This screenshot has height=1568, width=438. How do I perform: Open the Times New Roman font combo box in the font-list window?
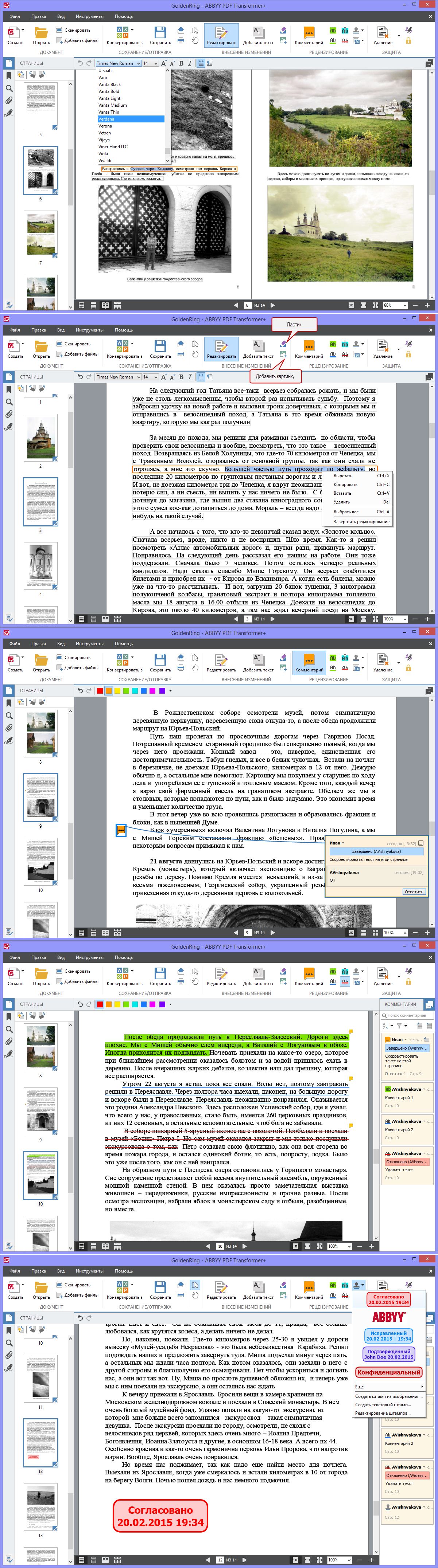118,63
